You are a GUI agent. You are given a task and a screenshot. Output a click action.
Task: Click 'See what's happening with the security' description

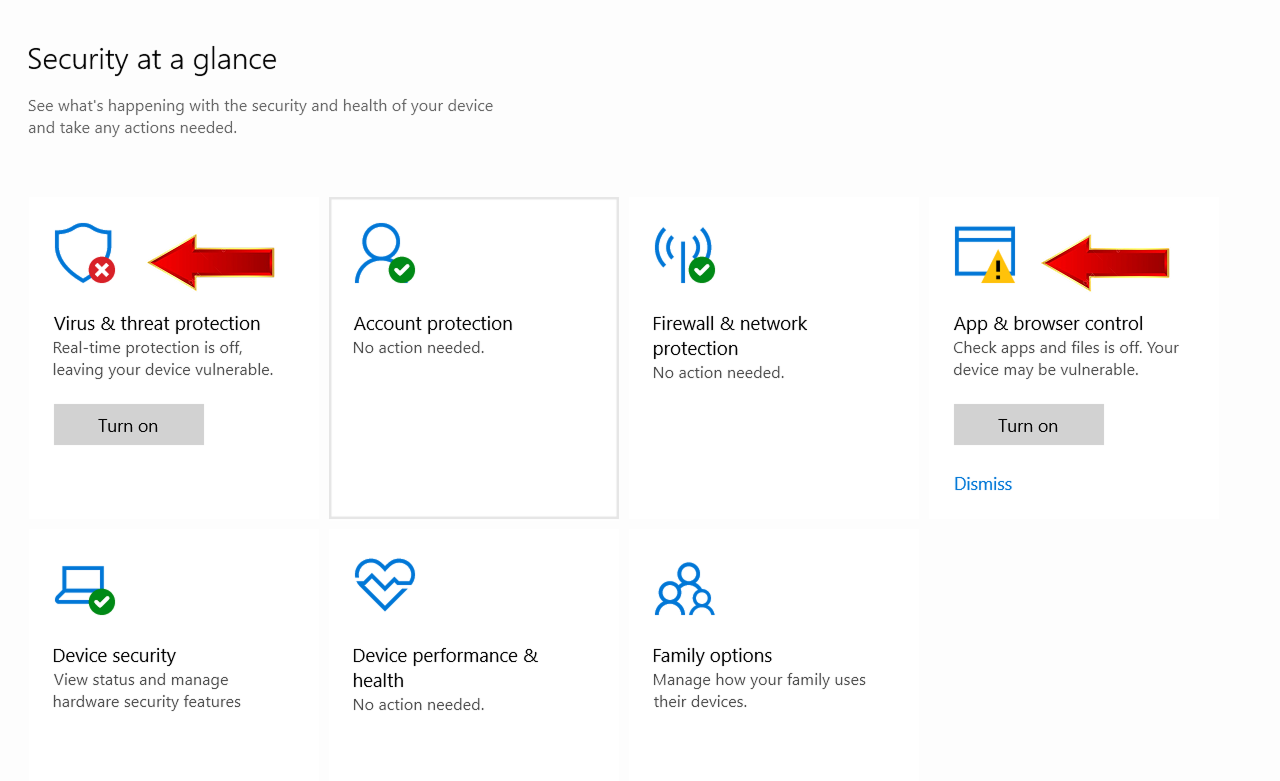[260, 117]
